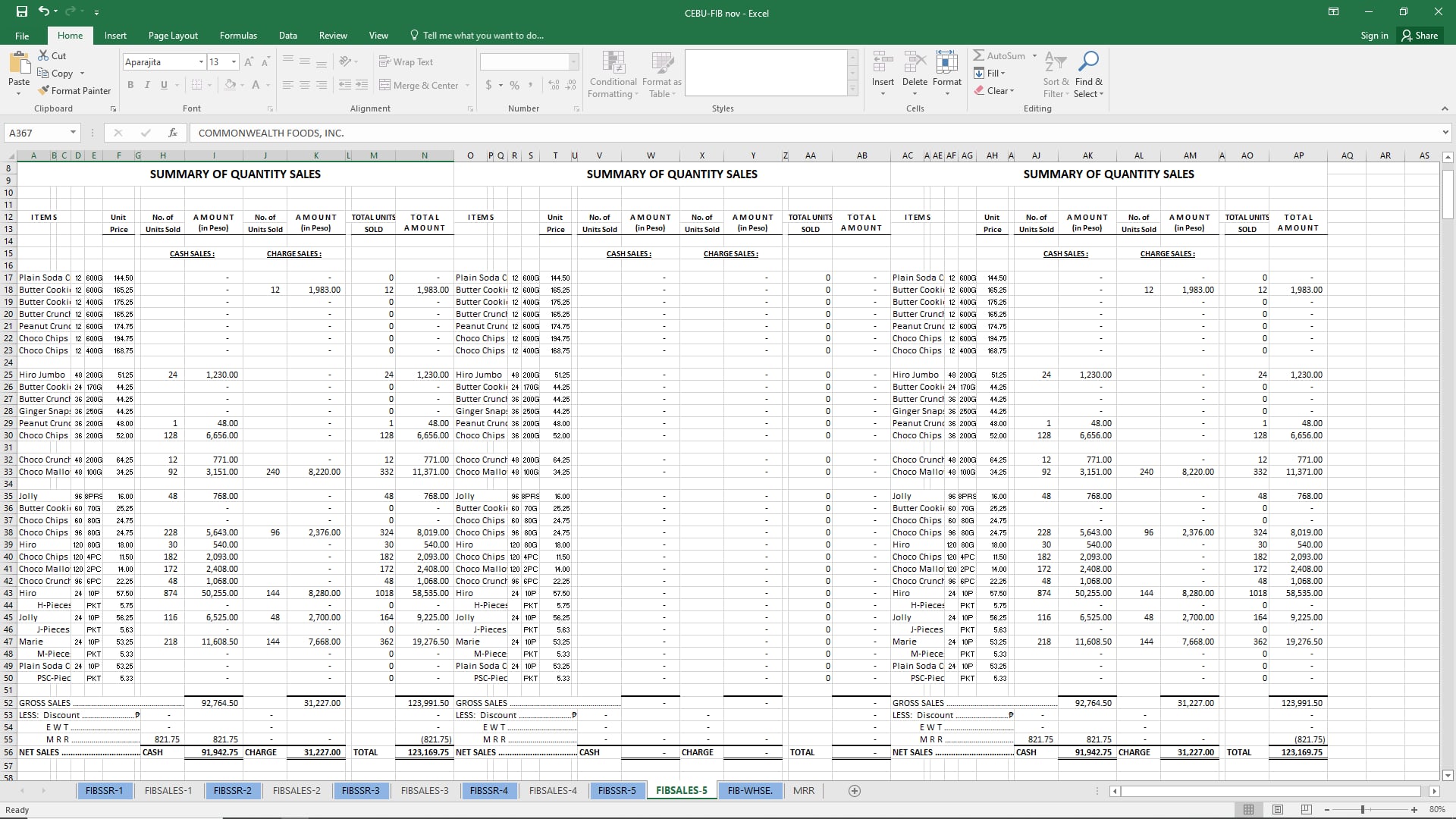Click the zoom slider at bottom right
Image resolution: width=1456 pixels, height=819 pixels.
click(1363, 810)
